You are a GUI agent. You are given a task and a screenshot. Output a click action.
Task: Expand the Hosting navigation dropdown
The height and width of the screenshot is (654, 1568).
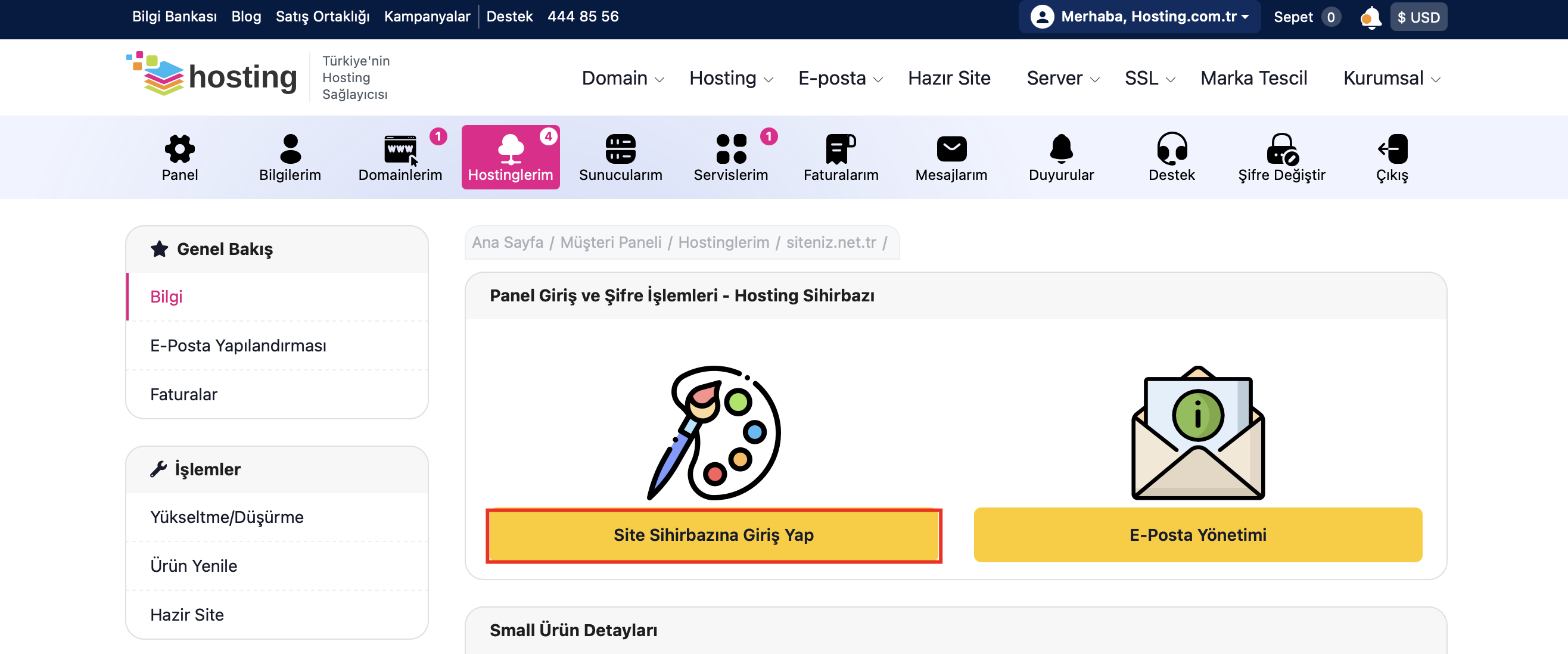click(730, 79)
